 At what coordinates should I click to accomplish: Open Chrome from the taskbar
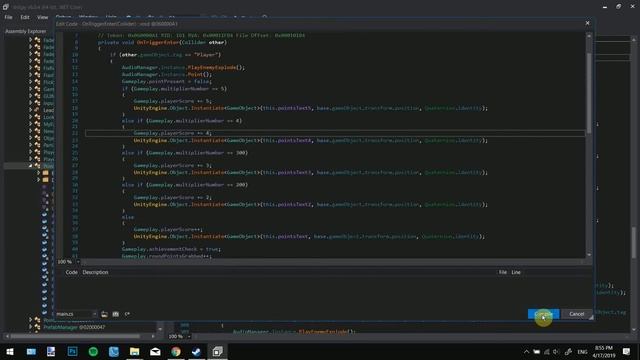point(176,351)
